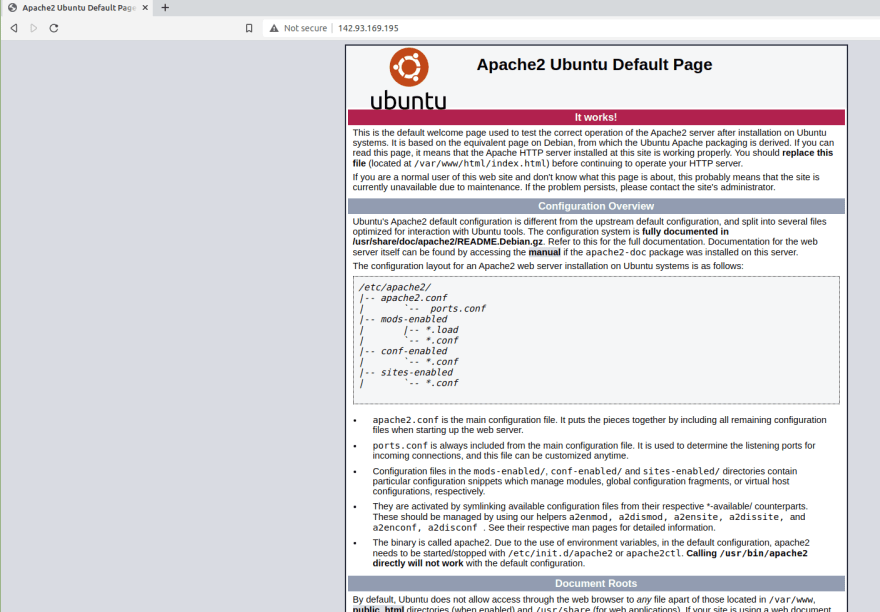Click the Ubuntu logo image

pos(409,79)
